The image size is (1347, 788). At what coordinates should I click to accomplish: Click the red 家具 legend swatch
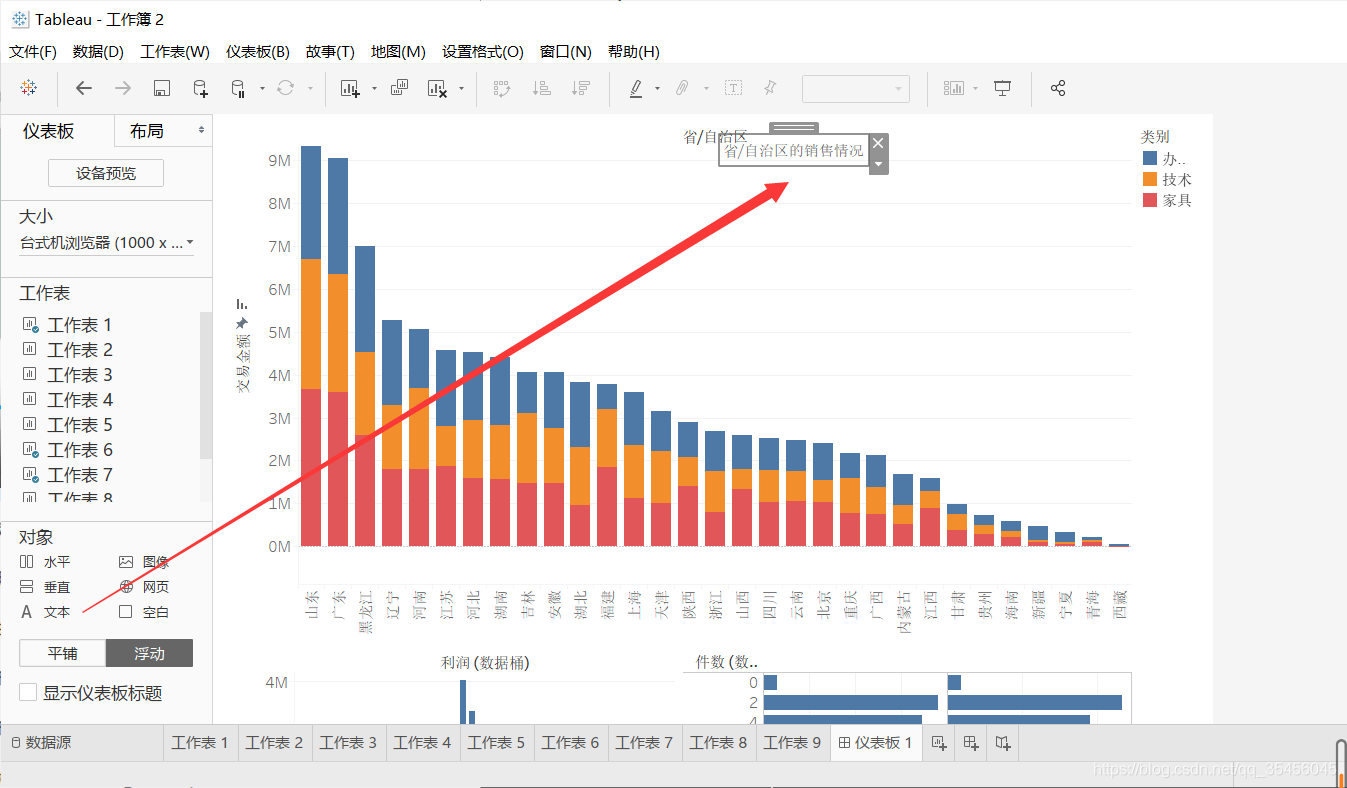click(x=1149, y=200)
